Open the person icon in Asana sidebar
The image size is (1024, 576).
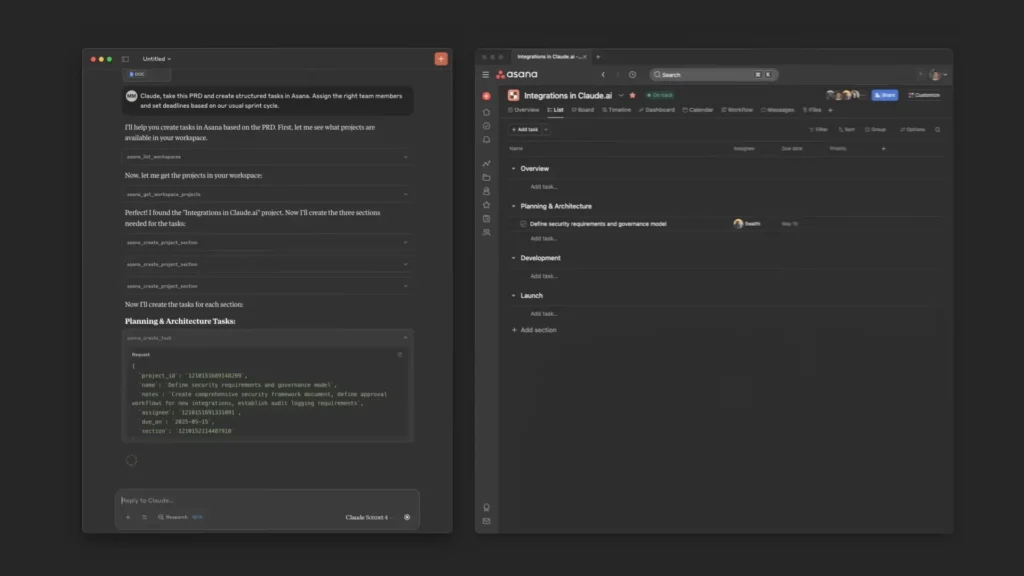pos(487,191)
